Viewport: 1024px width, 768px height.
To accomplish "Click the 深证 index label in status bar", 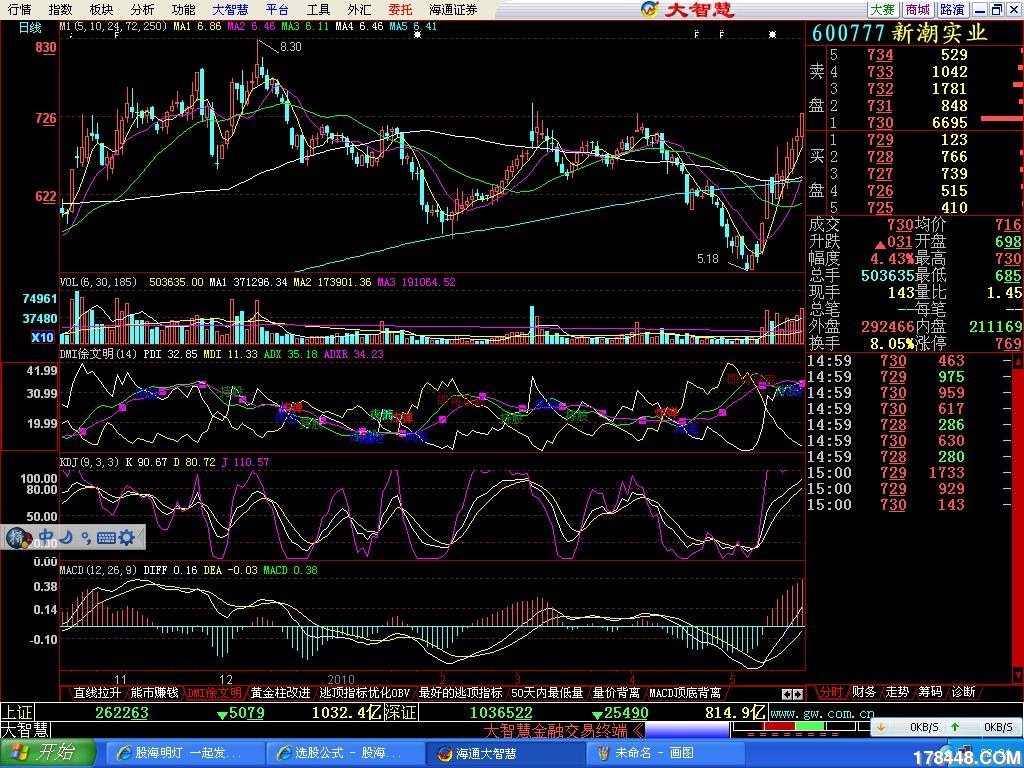I will point(400,712).
